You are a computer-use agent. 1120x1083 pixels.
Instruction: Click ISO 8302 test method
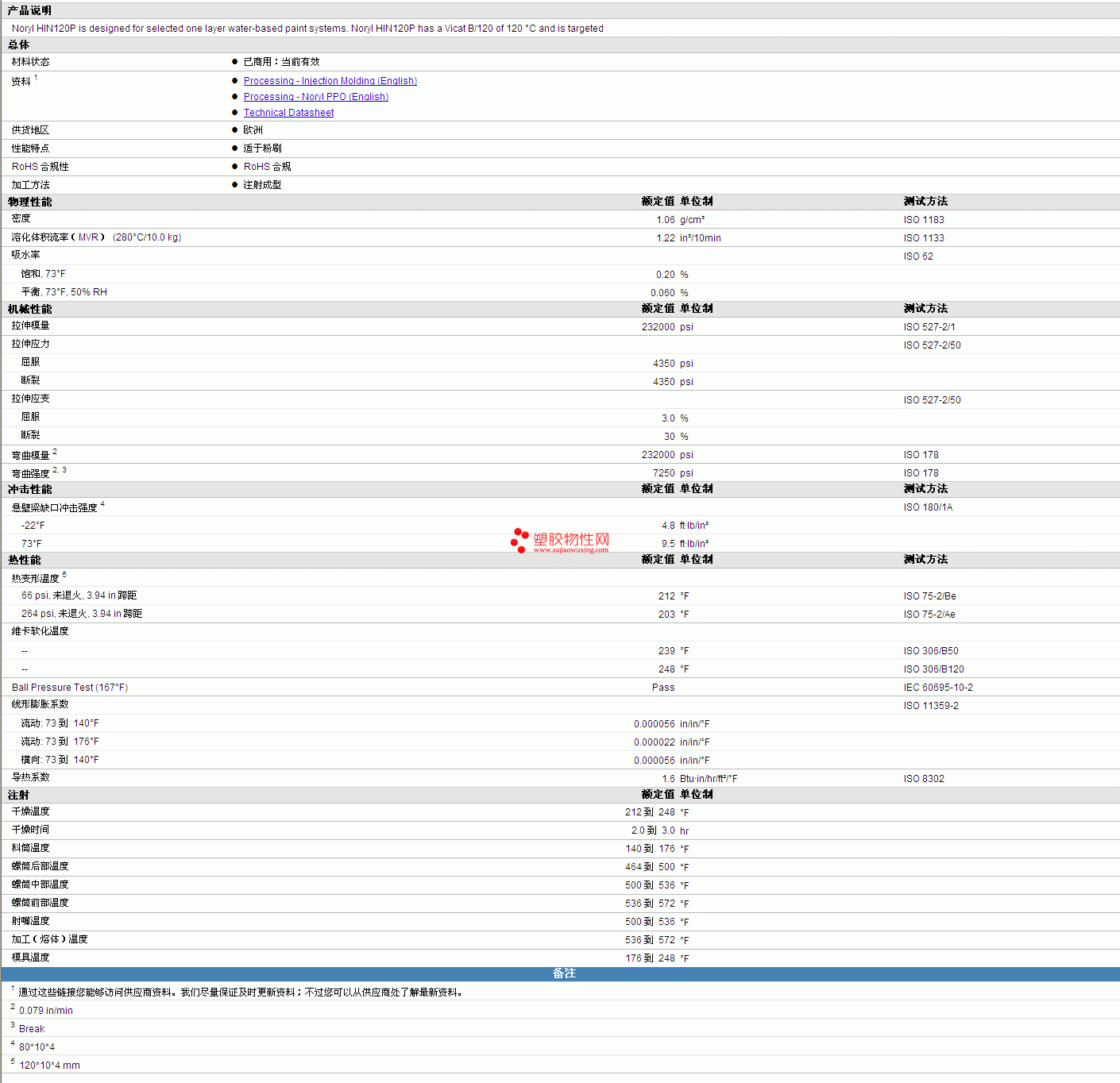(924, 779)
